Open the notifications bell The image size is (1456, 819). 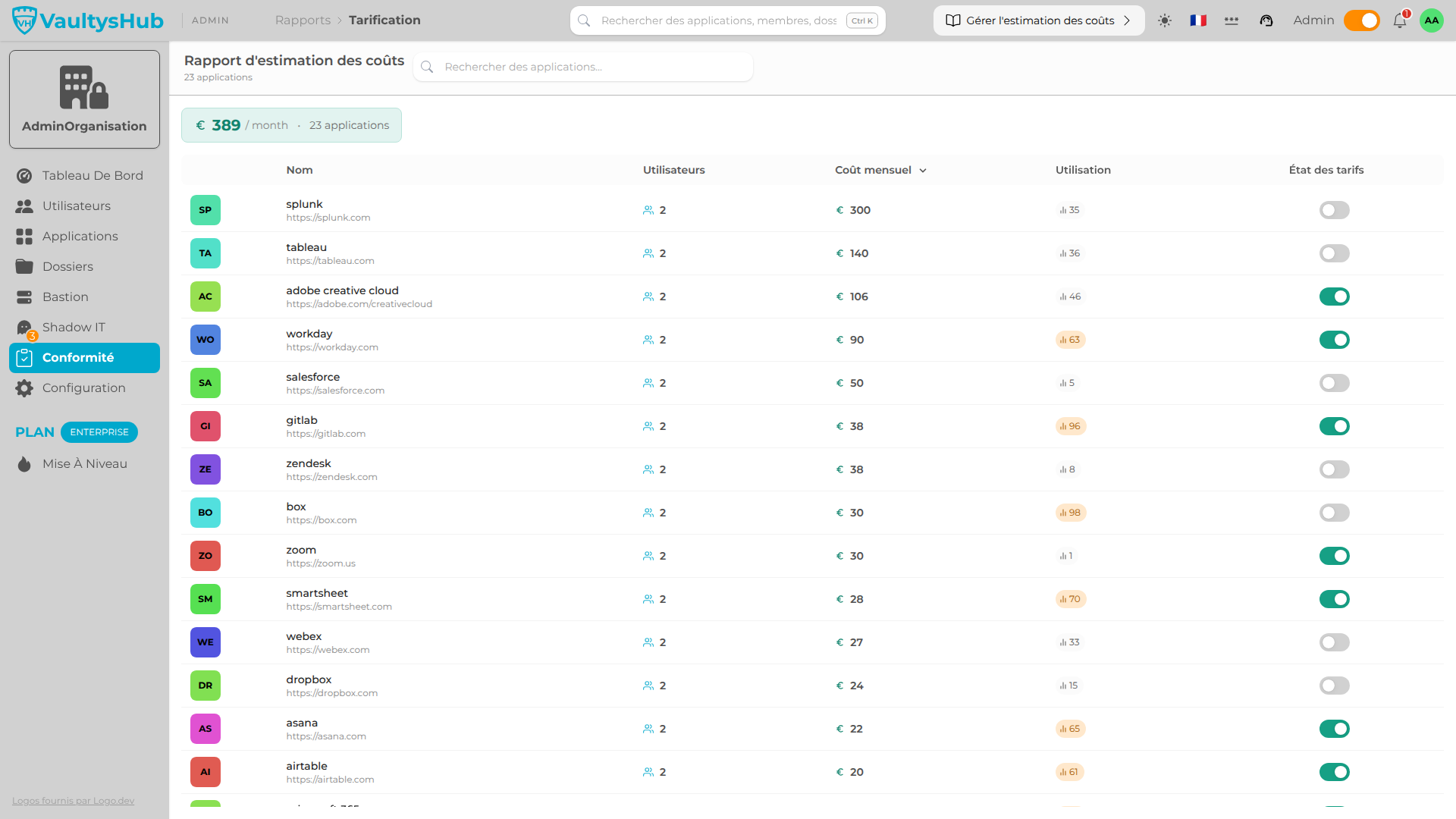pyautogui.click(x=1400, y=20)
